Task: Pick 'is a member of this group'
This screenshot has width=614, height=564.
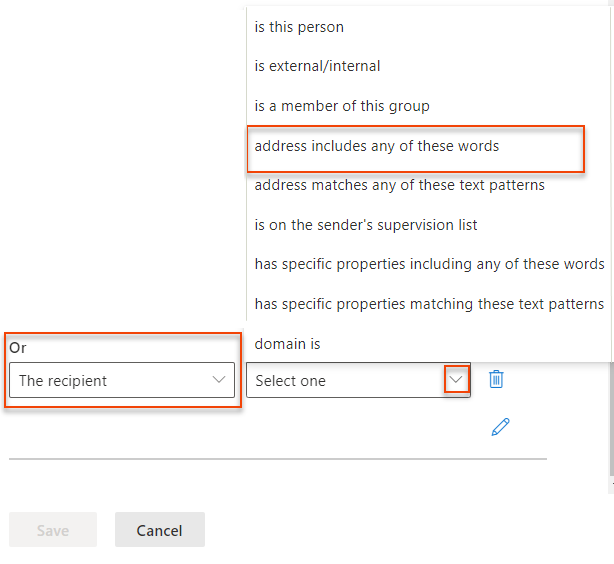Action: coord(342,106)
